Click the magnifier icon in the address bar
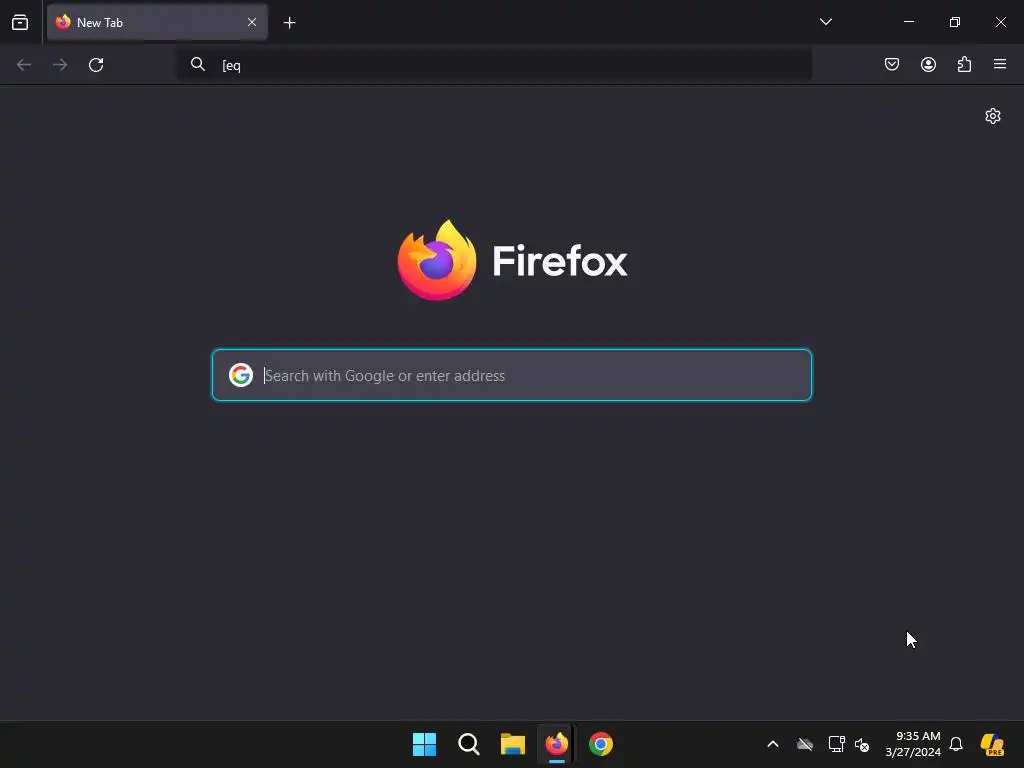The height and width of the screenshot is (768, 1024). (x=198, y=64)
